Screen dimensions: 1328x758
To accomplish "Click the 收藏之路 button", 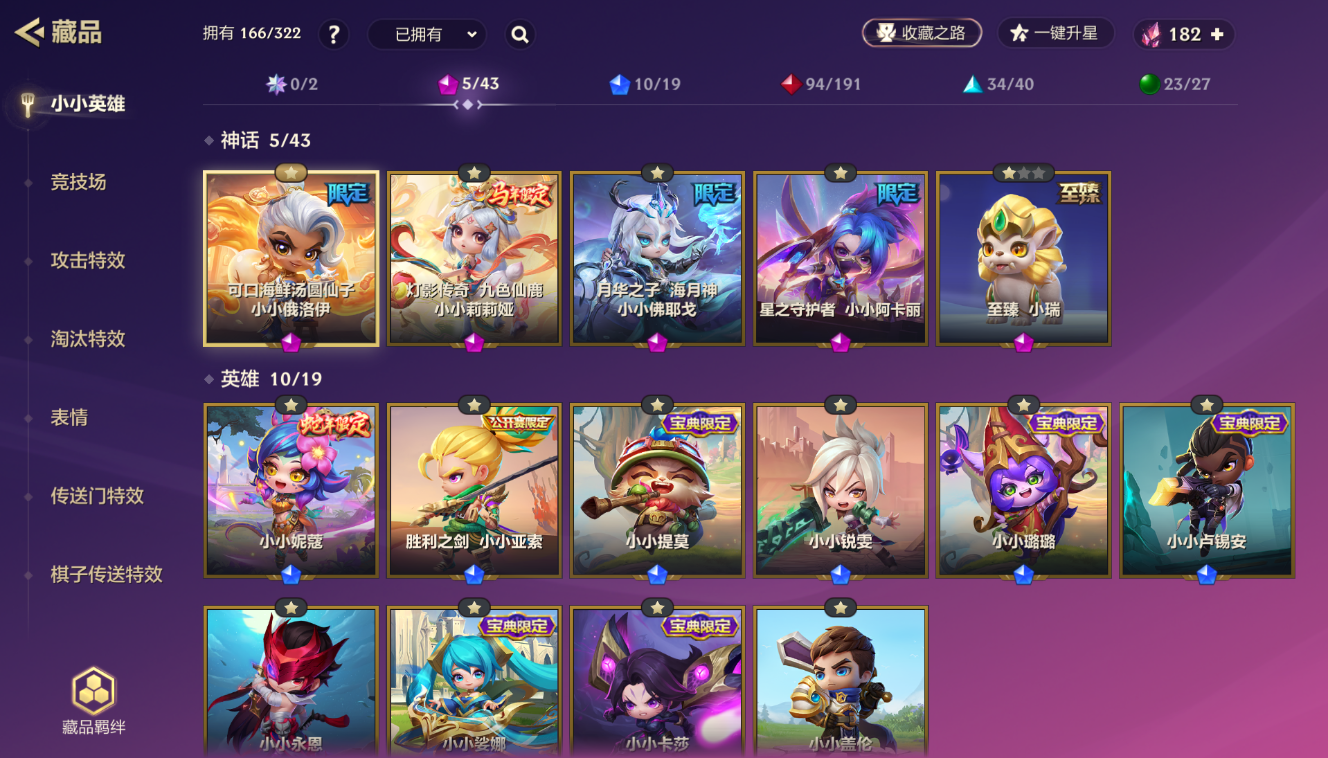I will coord(922,33).
